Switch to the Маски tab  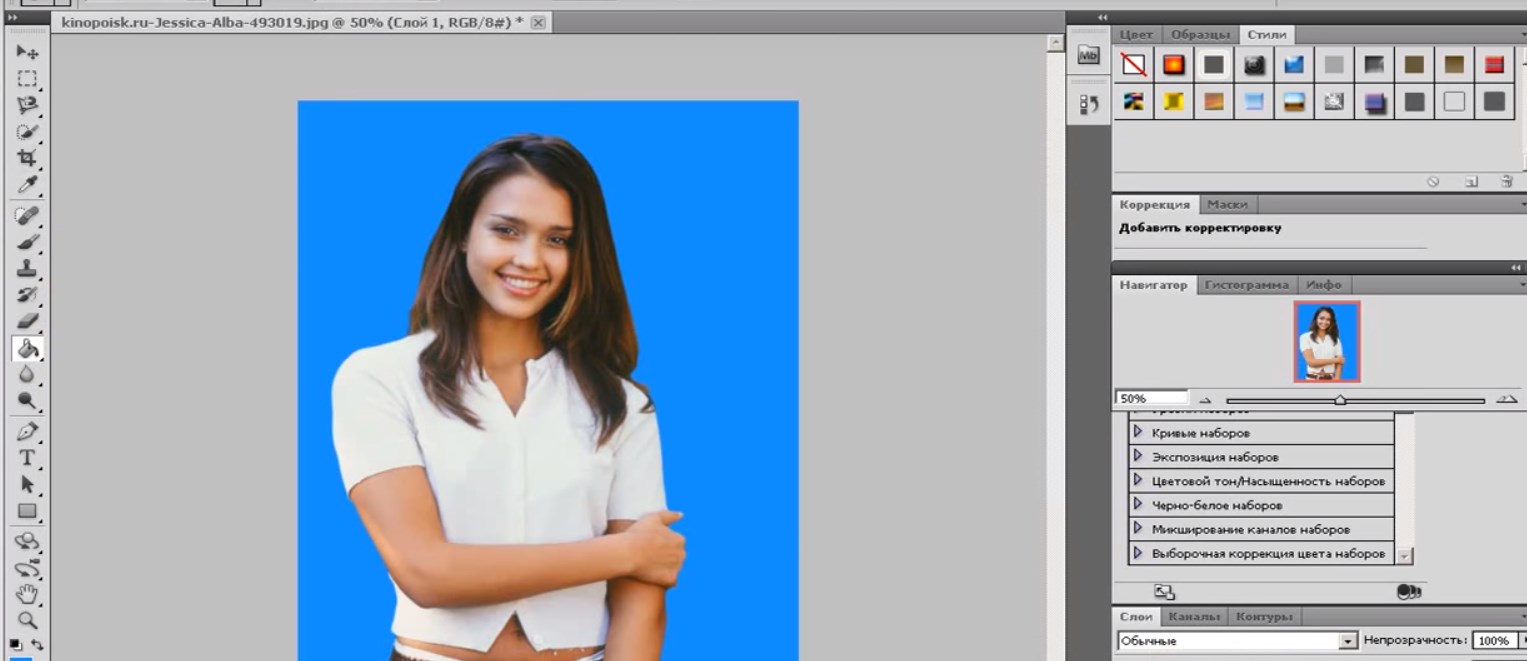[1227, 204]
